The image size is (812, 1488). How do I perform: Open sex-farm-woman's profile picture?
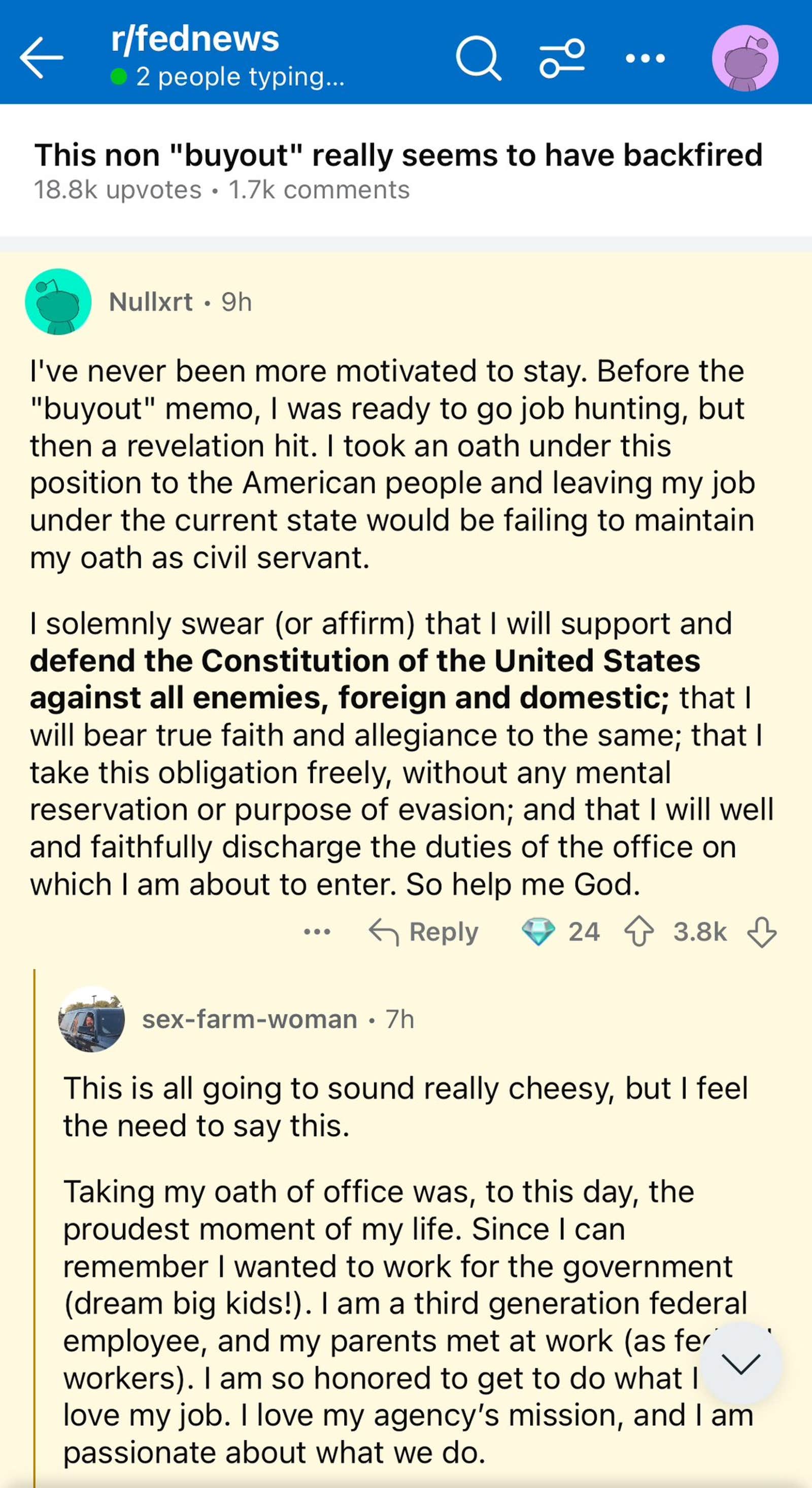pyautogui.click(x=91, y=1019)
